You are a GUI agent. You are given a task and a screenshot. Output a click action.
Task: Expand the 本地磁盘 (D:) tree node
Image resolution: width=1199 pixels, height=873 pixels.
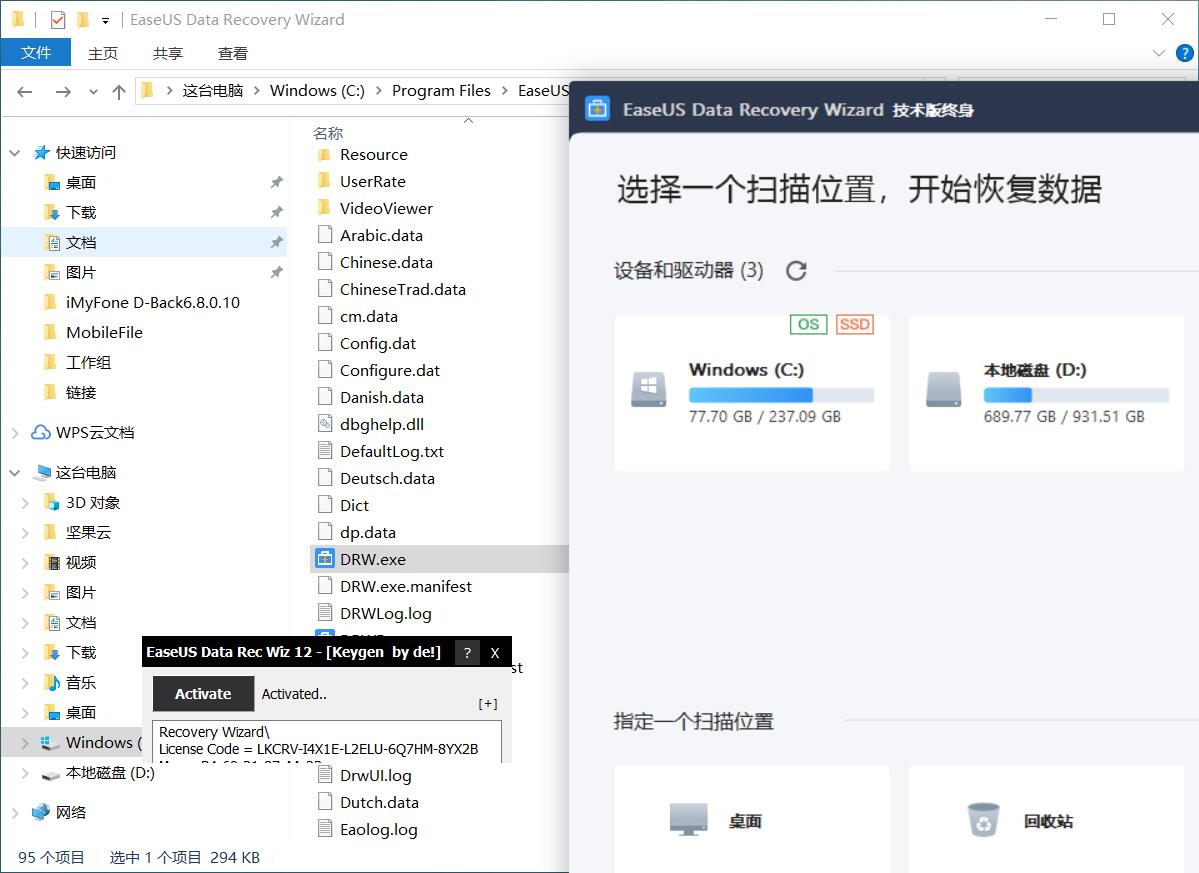25,773
